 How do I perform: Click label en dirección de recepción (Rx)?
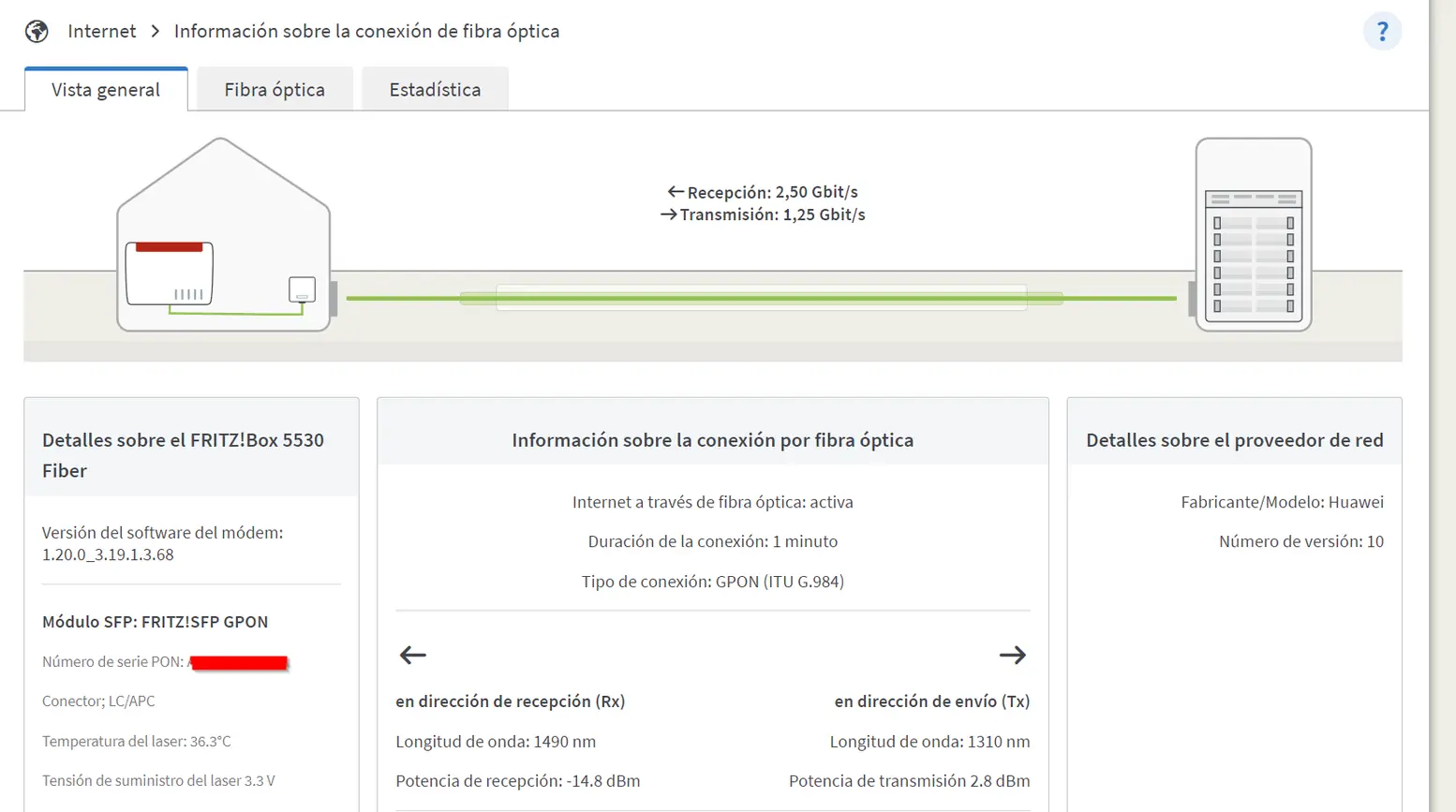click(510, 701)
